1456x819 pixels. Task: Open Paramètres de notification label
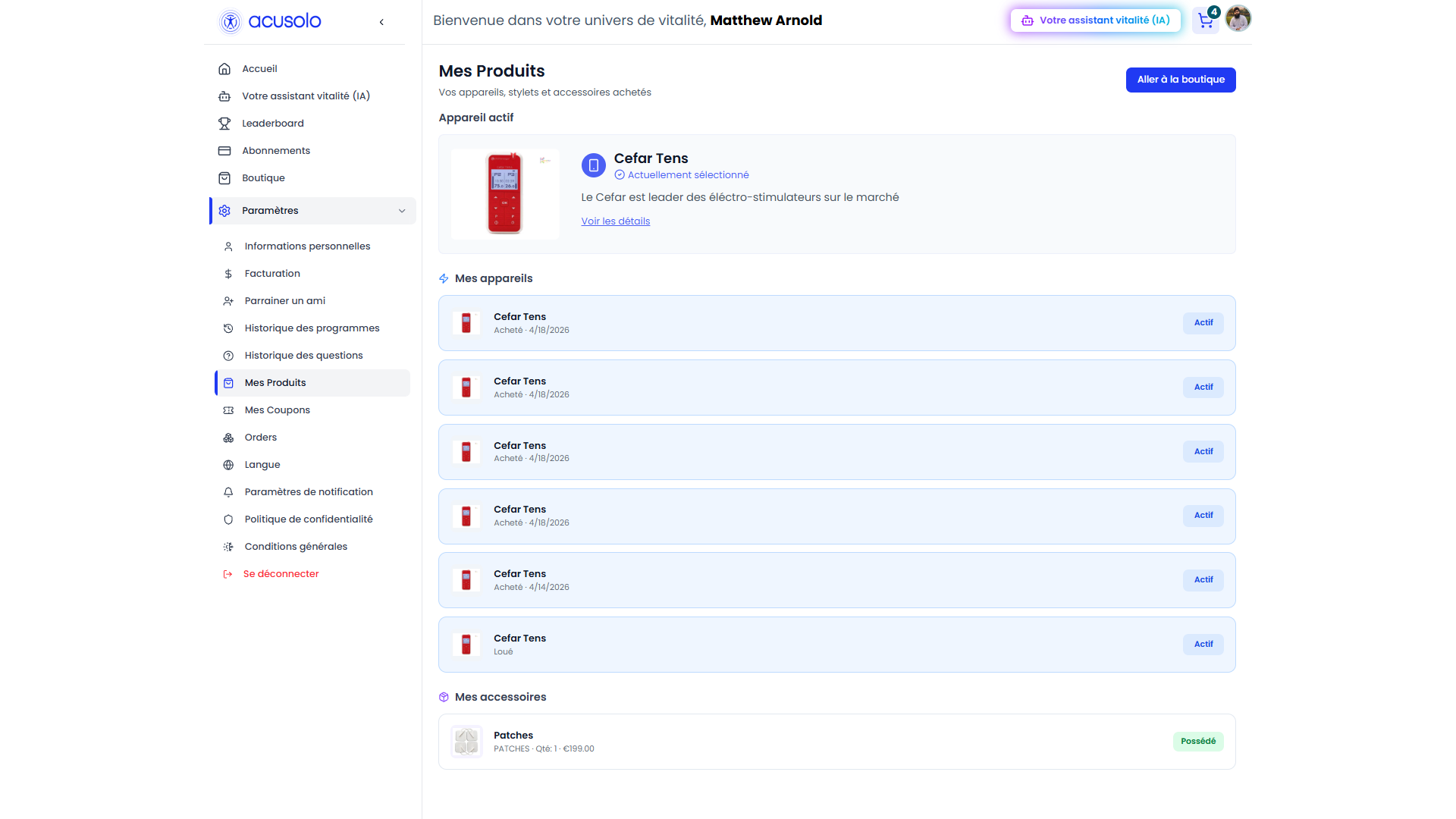click(309, 492)
